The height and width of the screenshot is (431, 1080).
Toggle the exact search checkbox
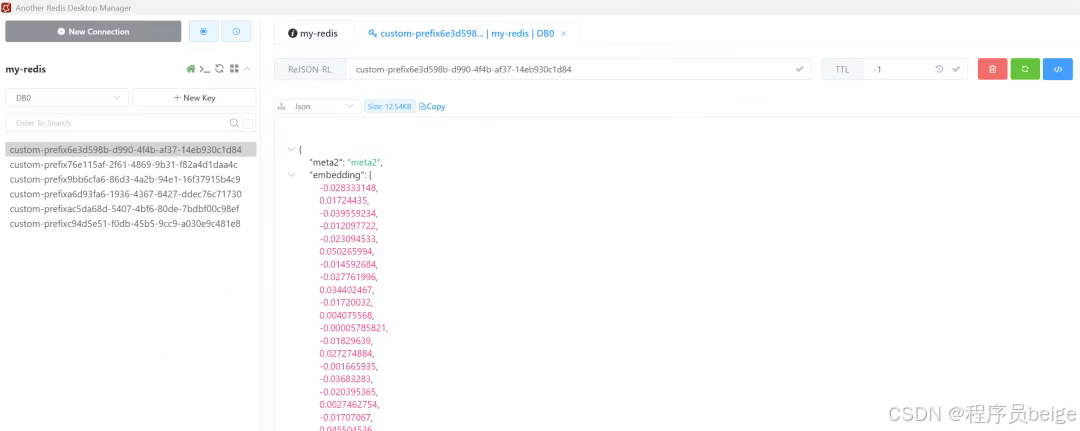[248, 123]
